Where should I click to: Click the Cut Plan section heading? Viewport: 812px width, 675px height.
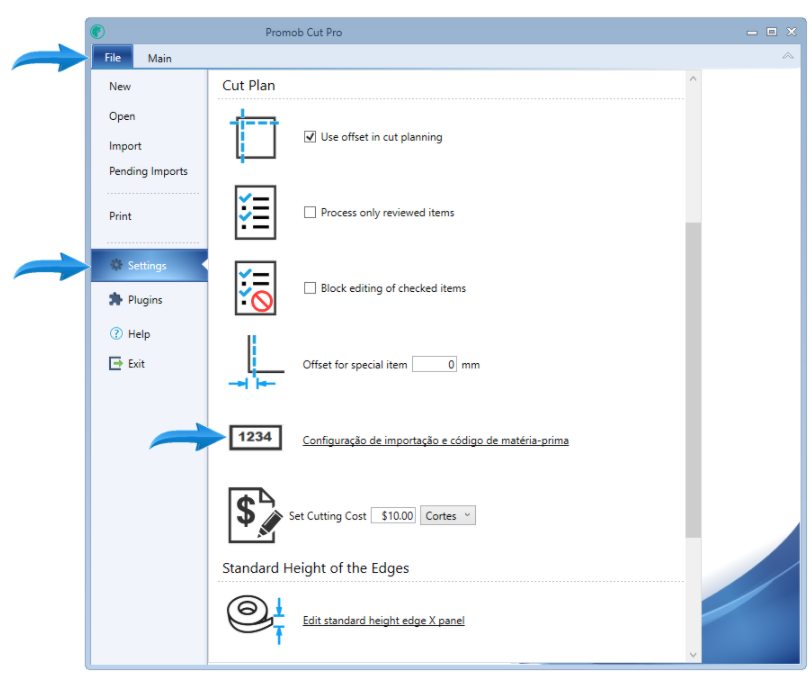tap(249, 85)
